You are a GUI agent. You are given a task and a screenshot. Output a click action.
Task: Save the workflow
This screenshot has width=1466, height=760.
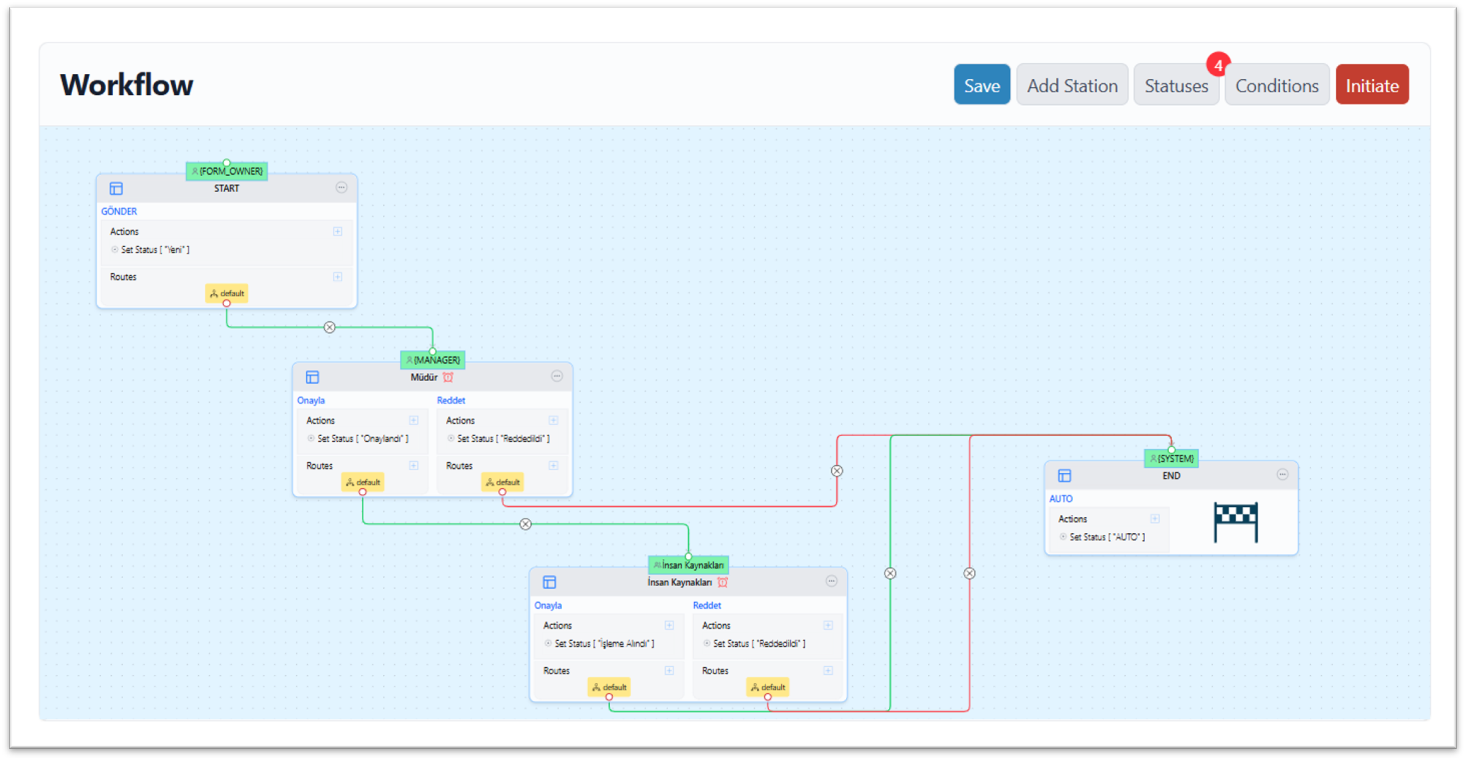pos(981,85)
